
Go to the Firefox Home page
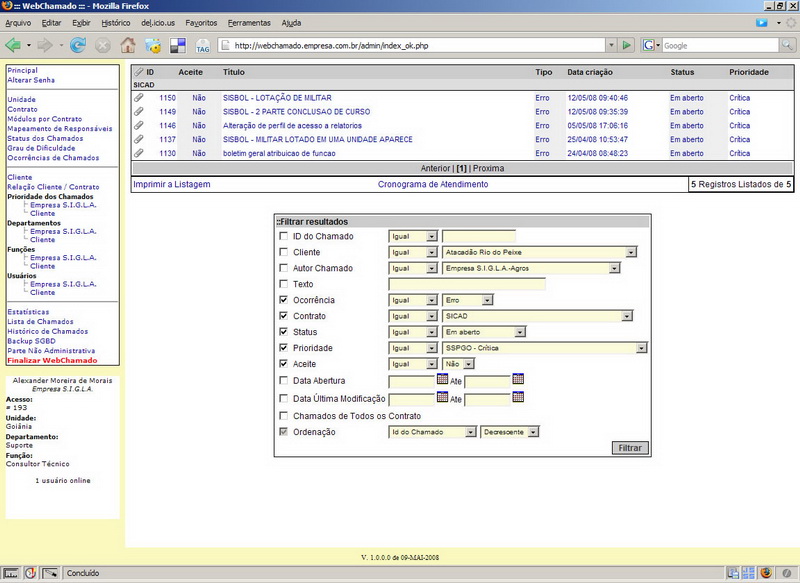pos(128,45)
